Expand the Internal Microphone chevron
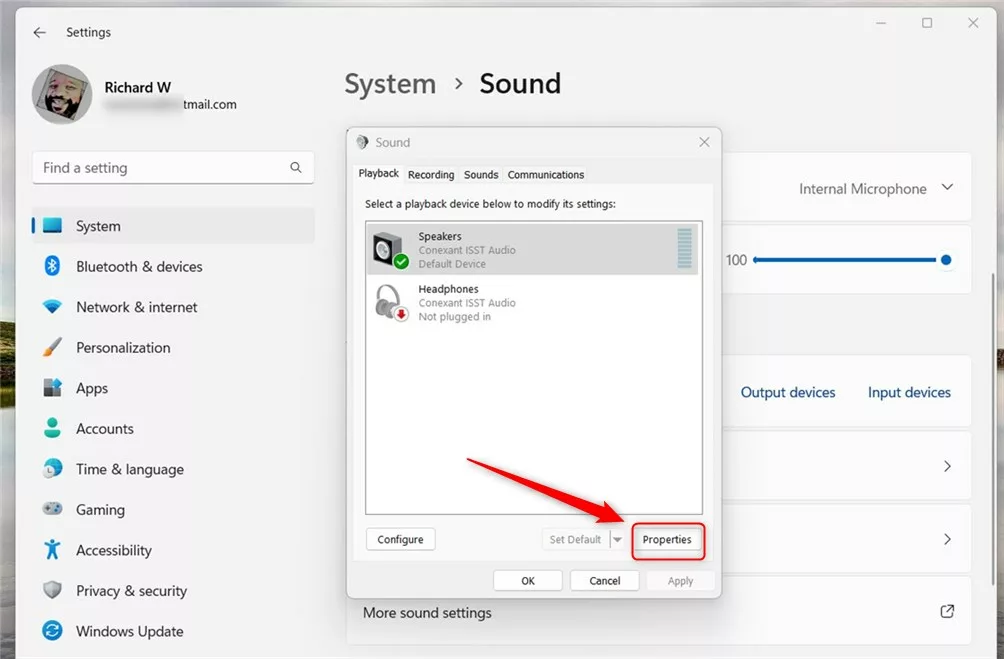Image resolution: width=1004 pixels, height=659 pixels. (947, 188)
